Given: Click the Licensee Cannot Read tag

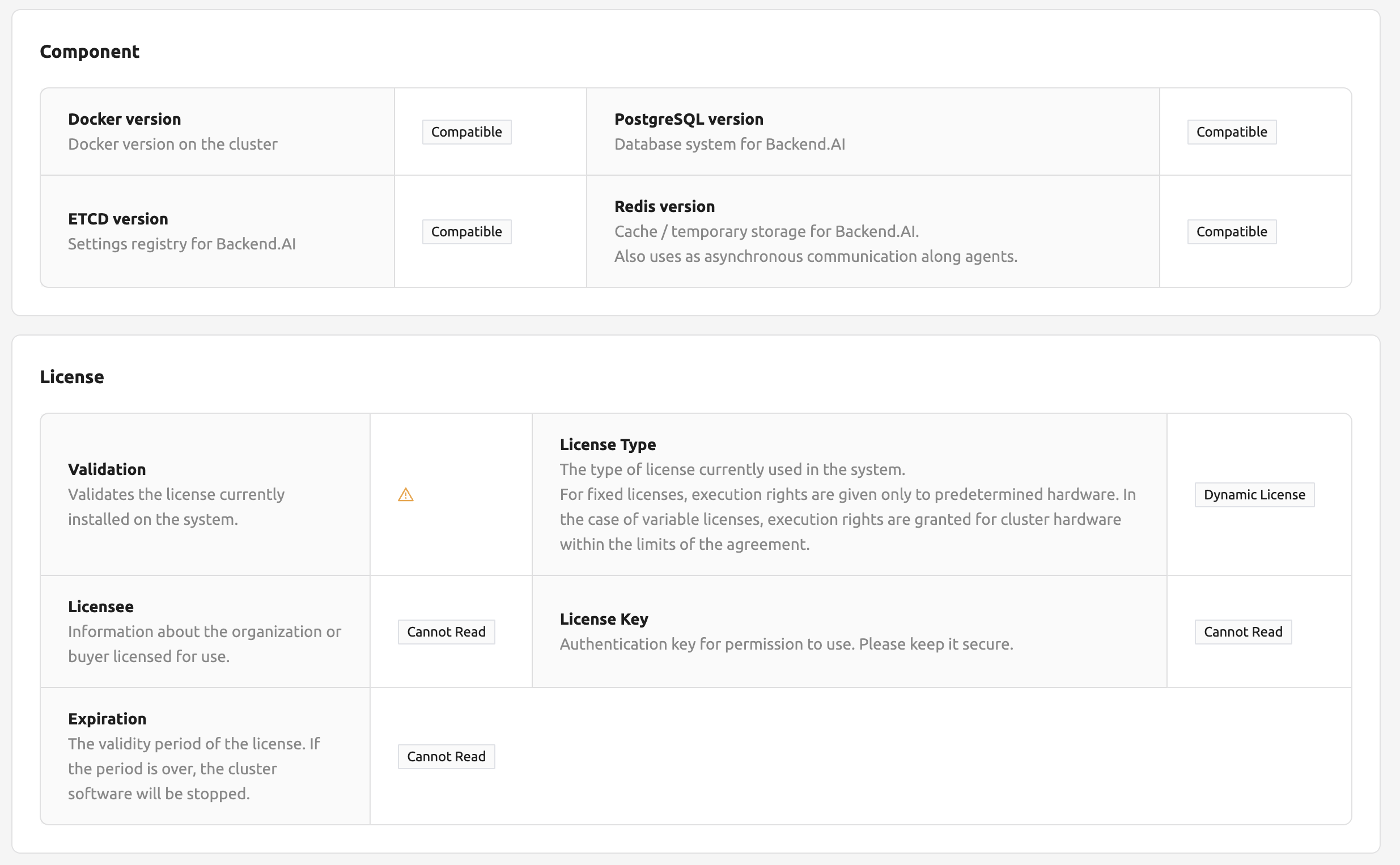Looking at the screenshot, I should tap(446, 631).
